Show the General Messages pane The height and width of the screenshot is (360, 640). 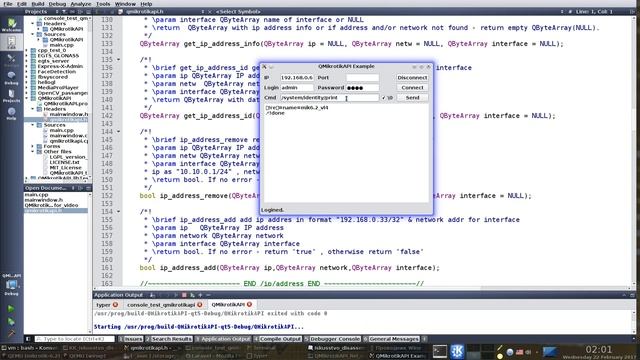point(391,339)
